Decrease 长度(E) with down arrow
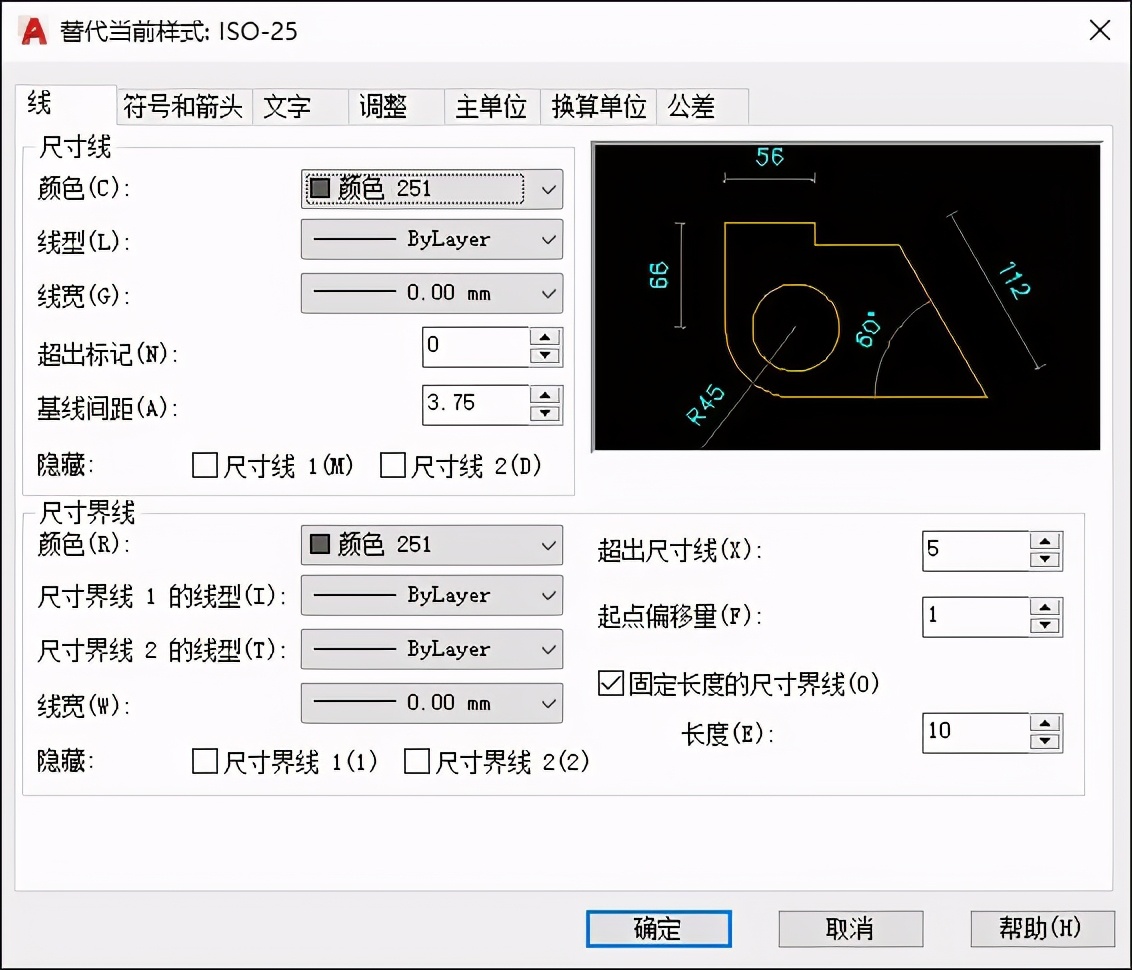The height and width of the screenshot is (970, 1132). point(1045,742)
